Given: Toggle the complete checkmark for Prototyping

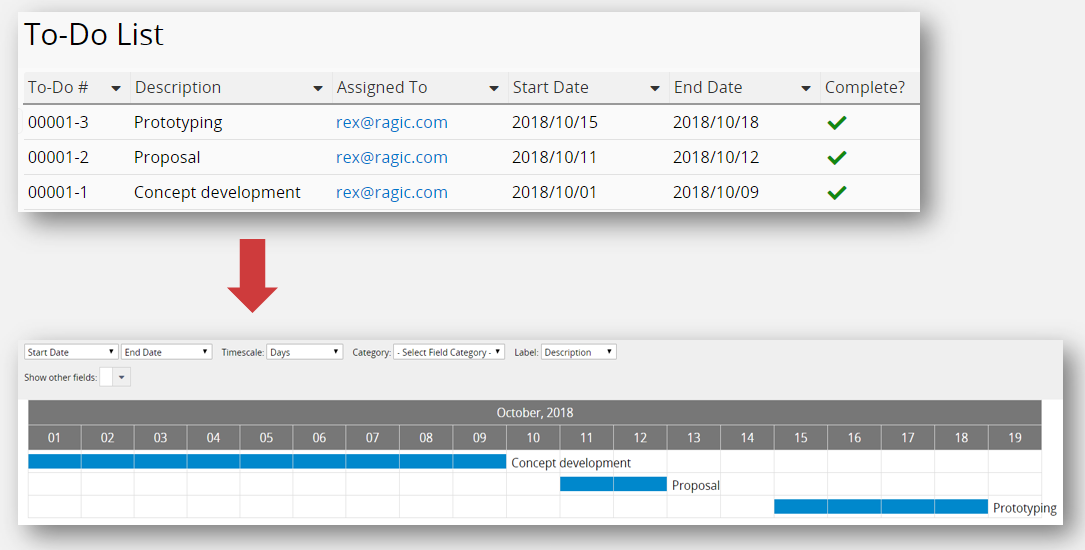Looking at the screenshot, I should [x=837, y=123].
